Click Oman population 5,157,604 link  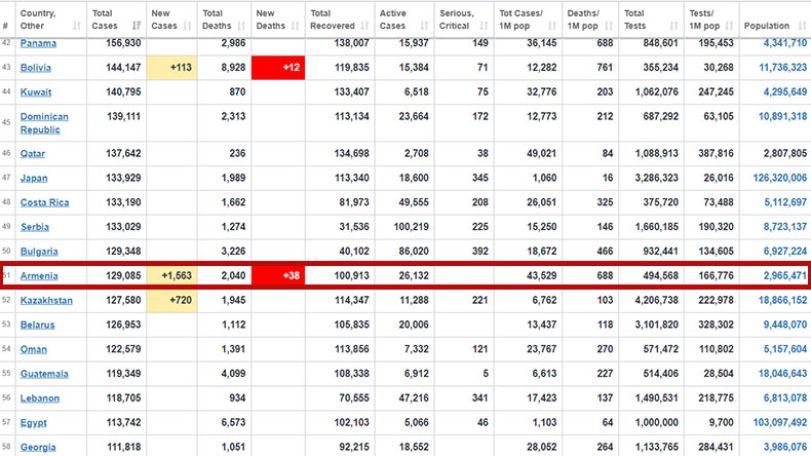pos(785,349)
